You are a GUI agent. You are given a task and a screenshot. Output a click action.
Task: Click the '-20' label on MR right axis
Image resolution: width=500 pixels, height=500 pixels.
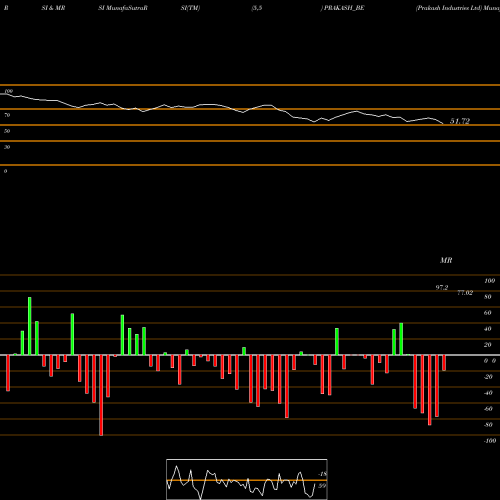coord(488,377)
